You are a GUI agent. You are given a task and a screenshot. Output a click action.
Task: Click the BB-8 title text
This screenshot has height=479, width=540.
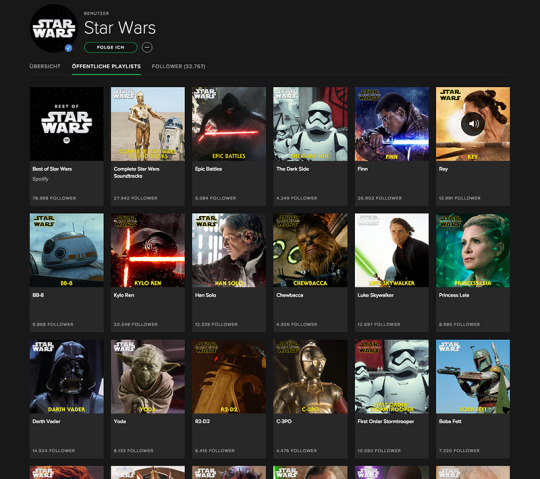click(x=38, y=295)
